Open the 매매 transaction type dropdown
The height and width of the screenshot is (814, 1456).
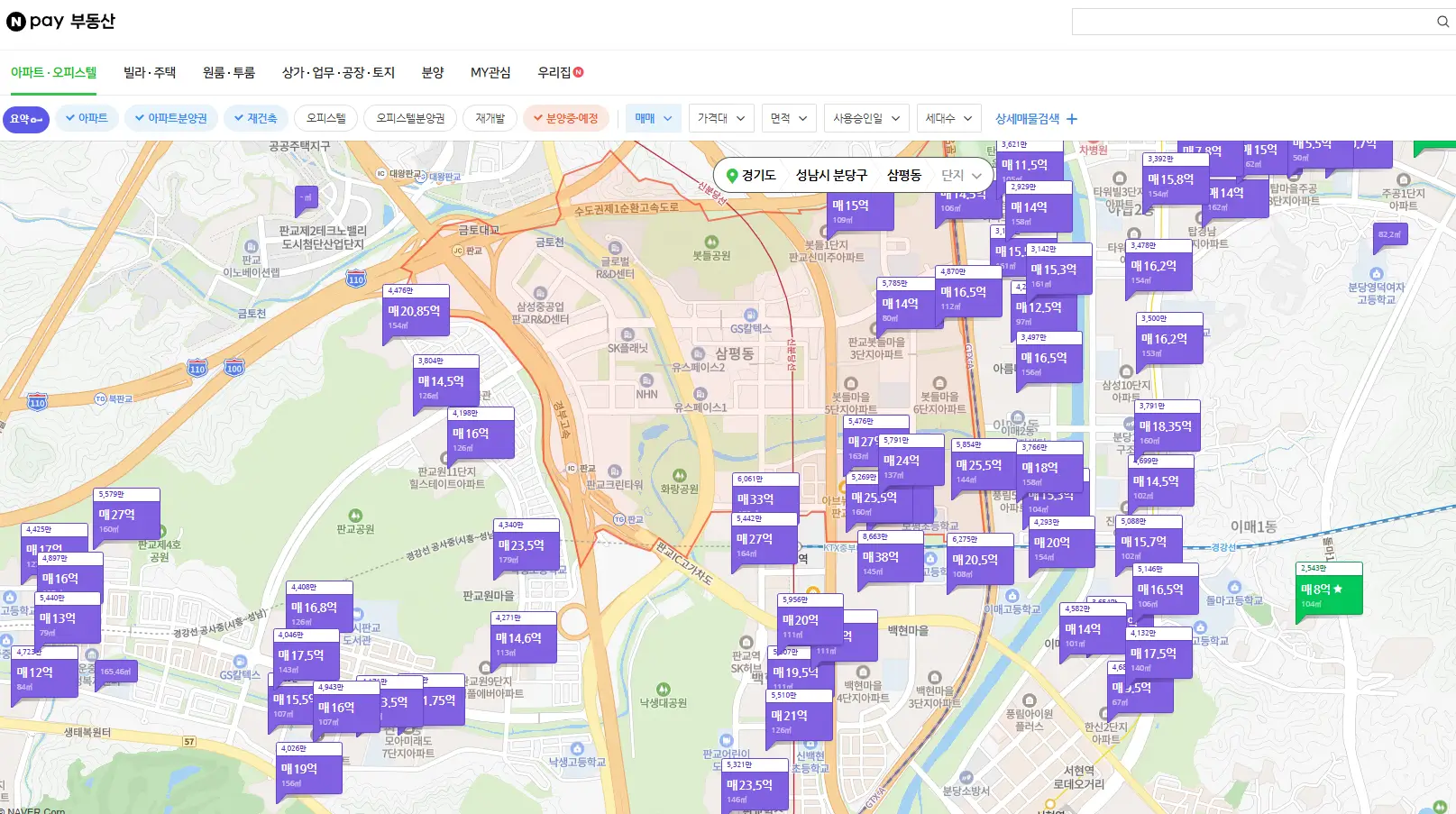(x=652, y=118)
